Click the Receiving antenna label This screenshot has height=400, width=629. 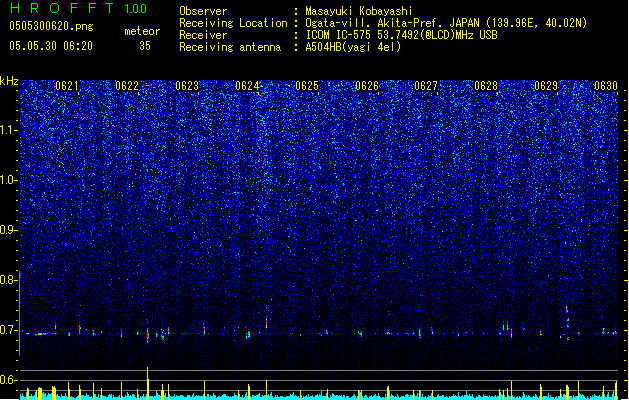230,47
